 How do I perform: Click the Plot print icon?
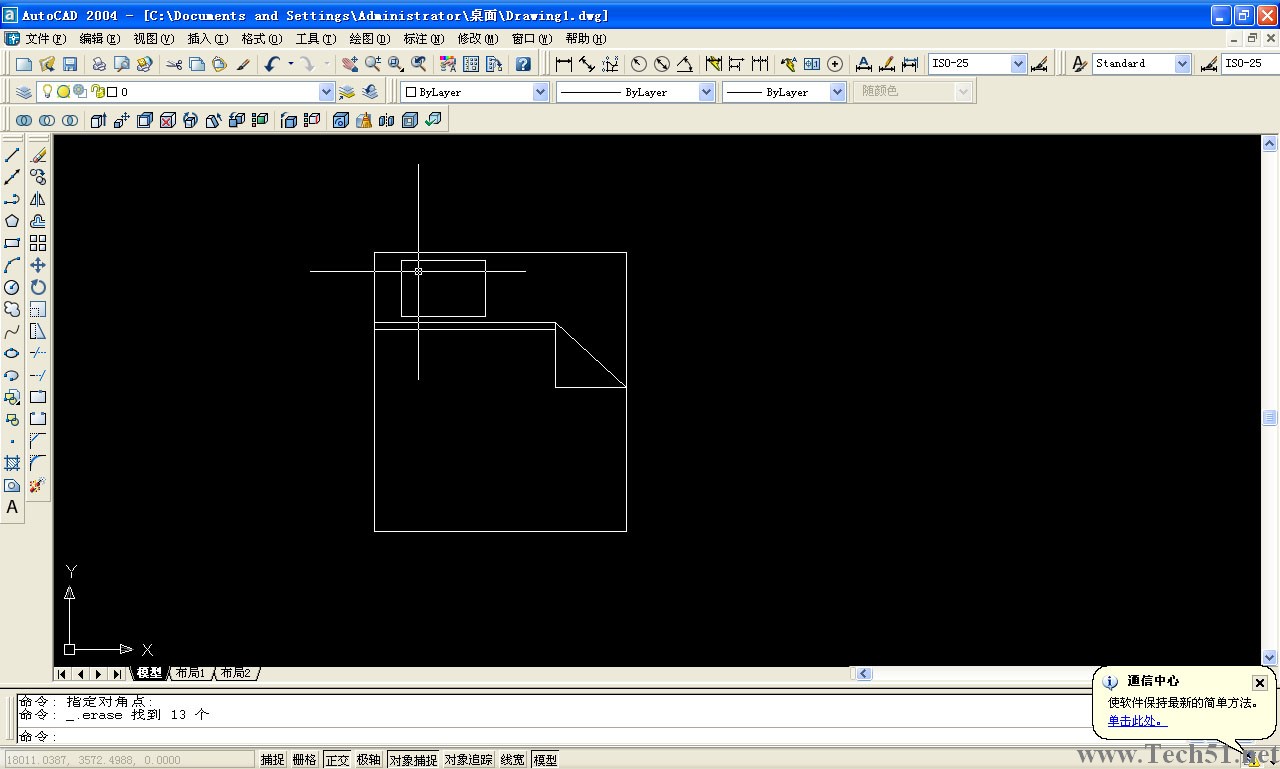(99, 64)
